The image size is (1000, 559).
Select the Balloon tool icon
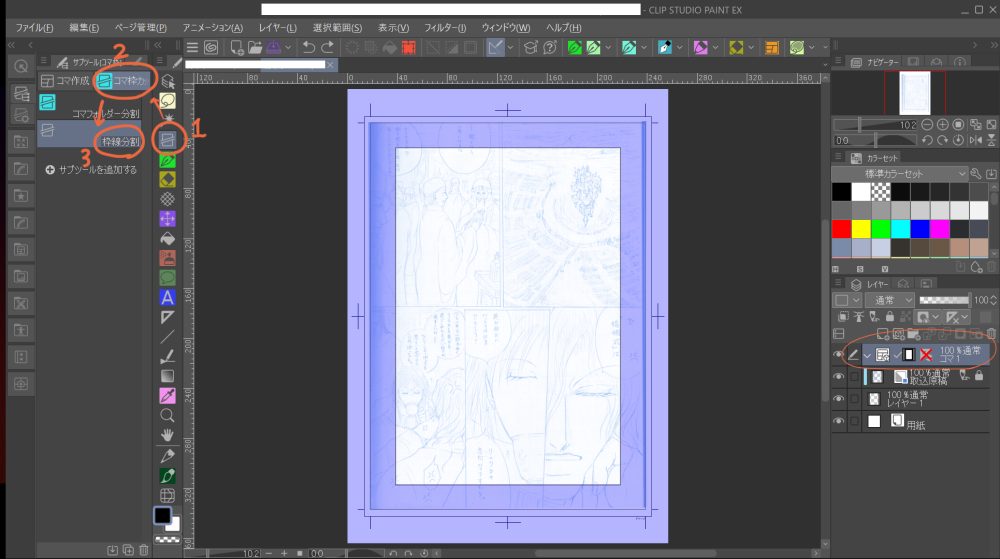coord(168,101)
